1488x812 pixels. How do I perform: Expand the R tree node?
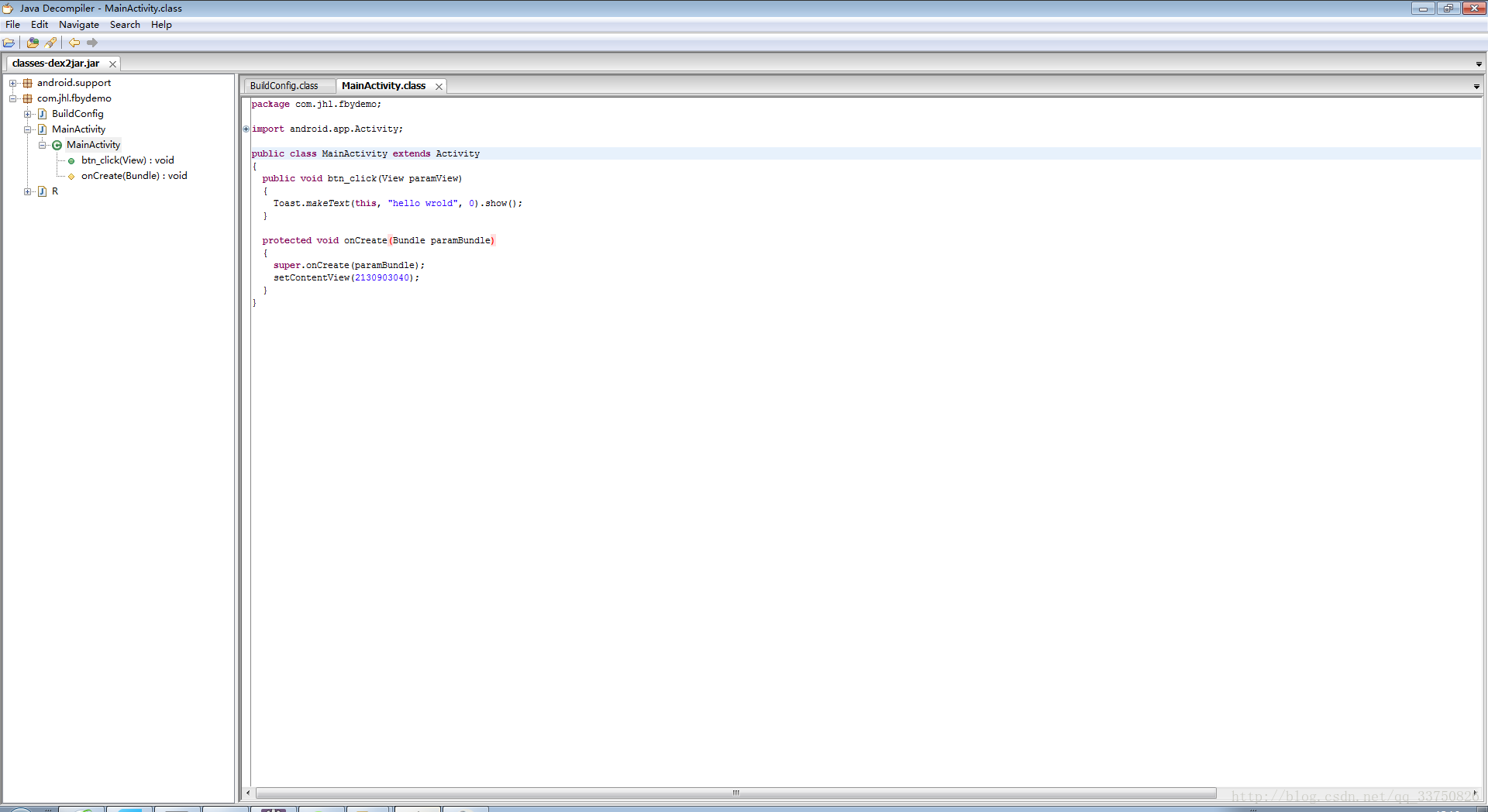[x=27, y=191]
